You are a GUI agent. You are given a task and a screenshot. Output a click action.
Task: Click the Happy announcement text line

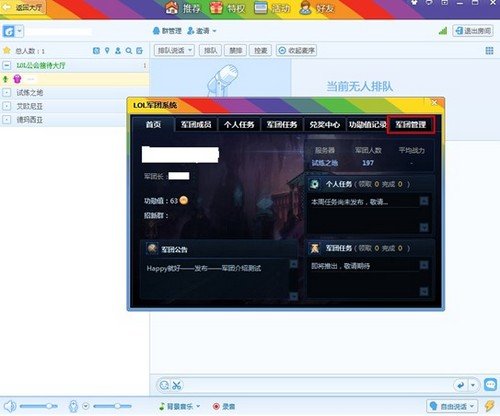(204, 268)
